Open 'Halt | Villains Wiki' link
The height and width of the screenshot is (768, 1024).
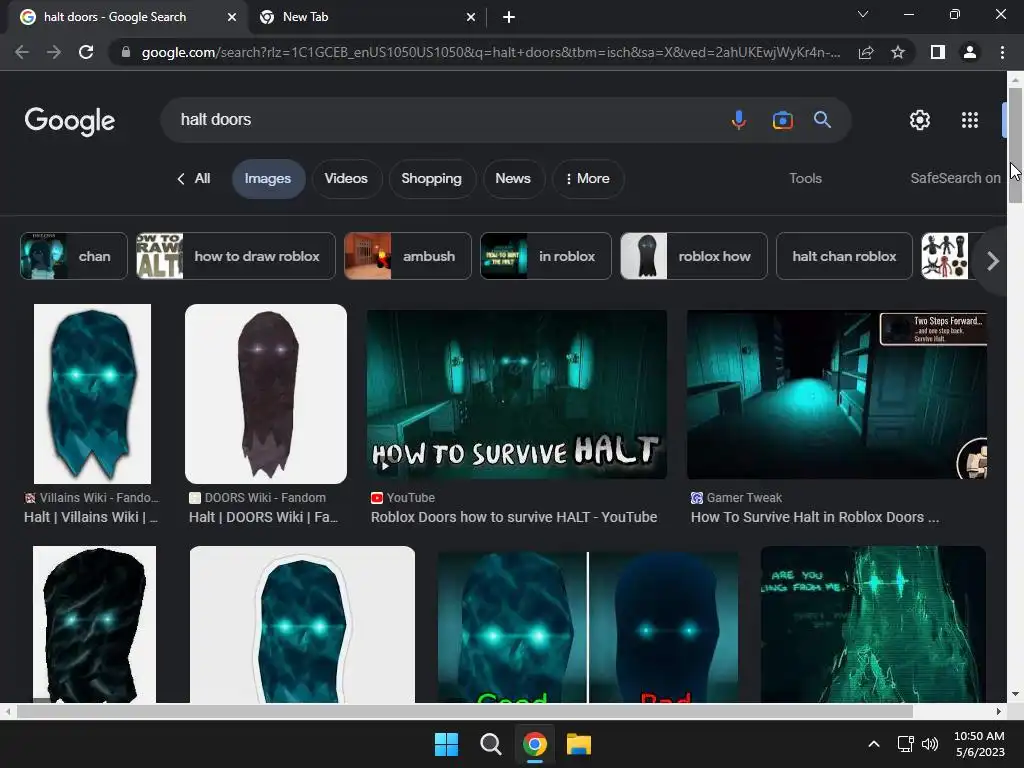pyautogui.click(x=91, y=517)
